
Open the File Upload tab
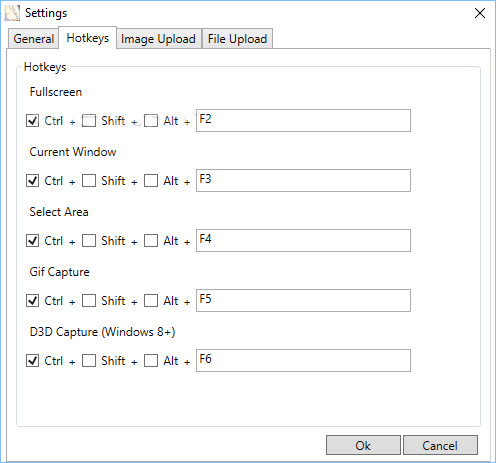237,39
